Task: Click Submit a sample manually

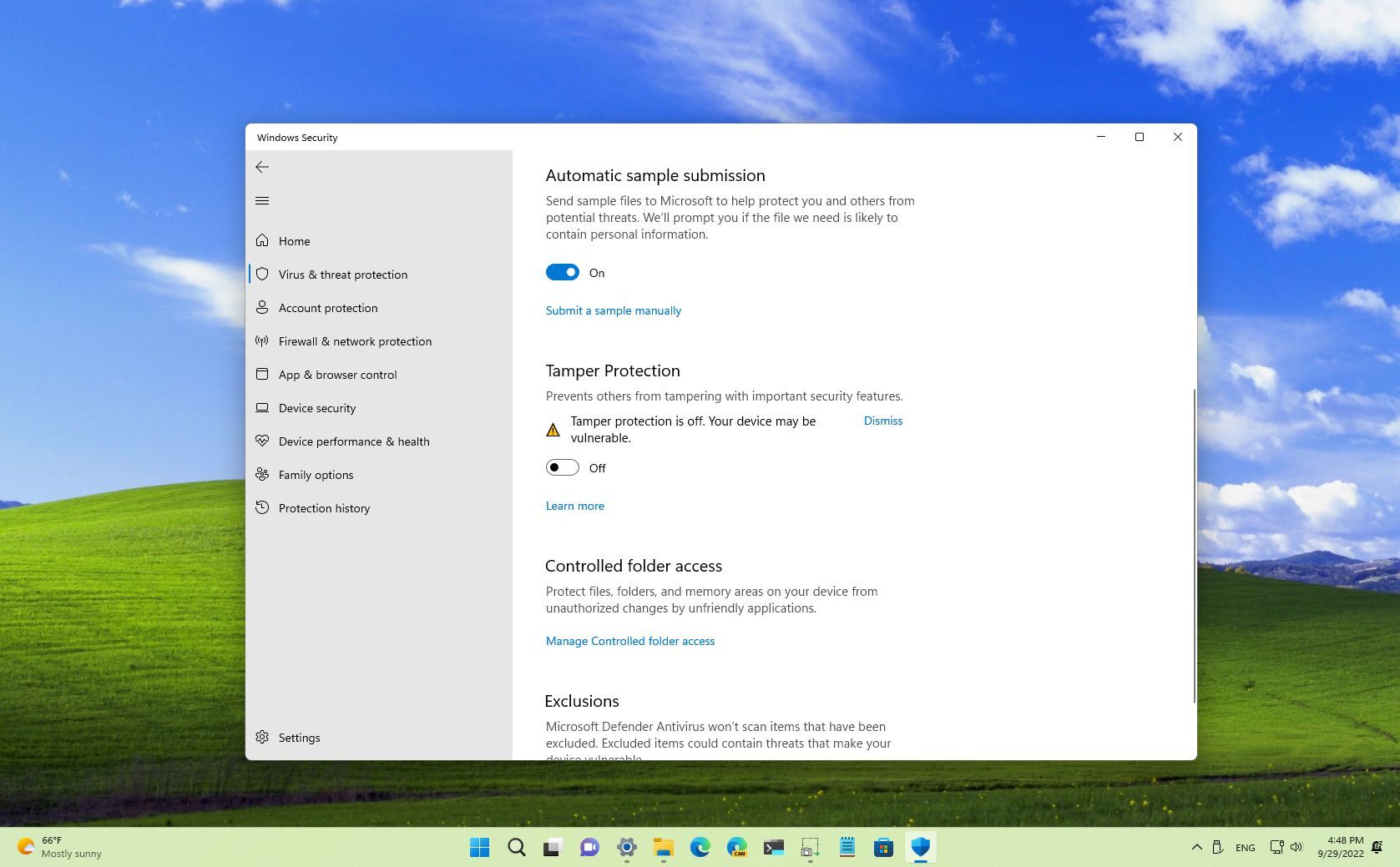Action: pyautogui.click(x=614, y=310)
